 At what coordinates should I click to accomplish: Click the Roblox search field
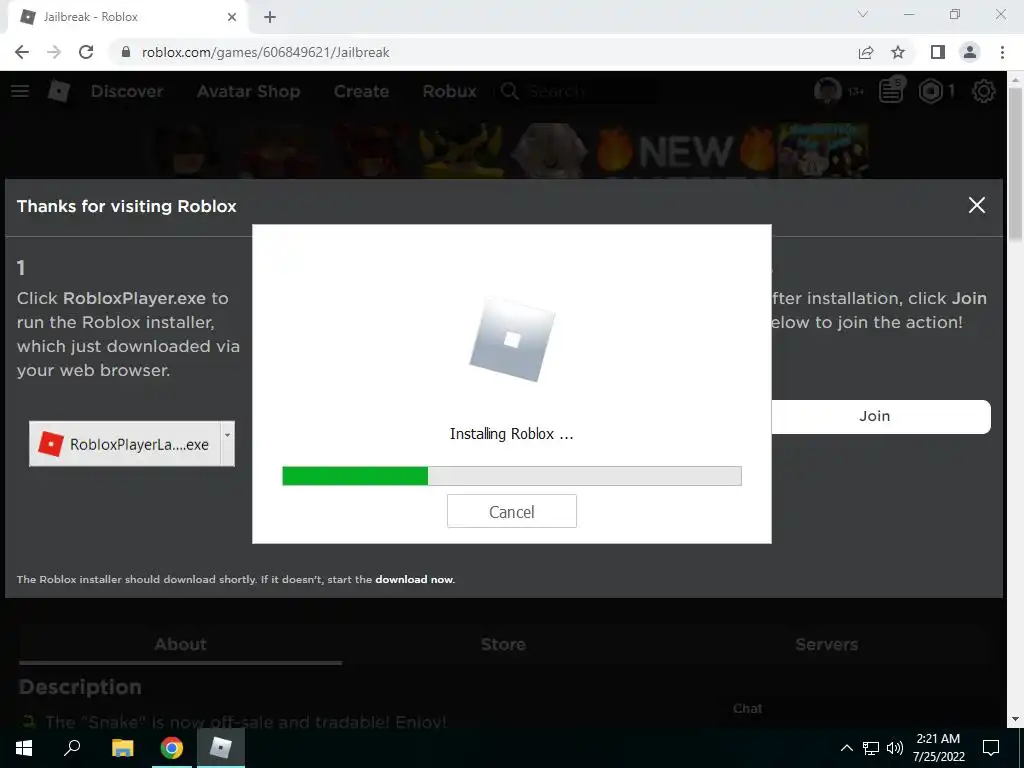tap(578, 91)
